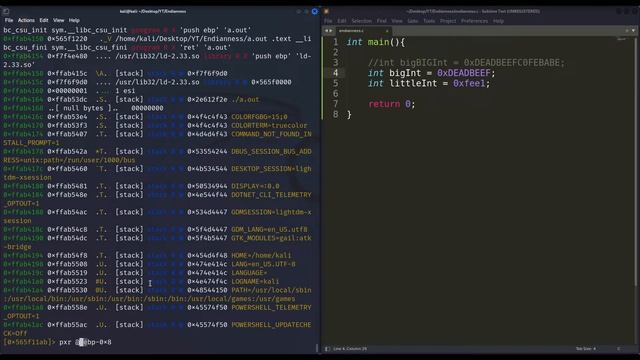Click line number 1 in the gutter
640x360 pixels.
point(335,42)
